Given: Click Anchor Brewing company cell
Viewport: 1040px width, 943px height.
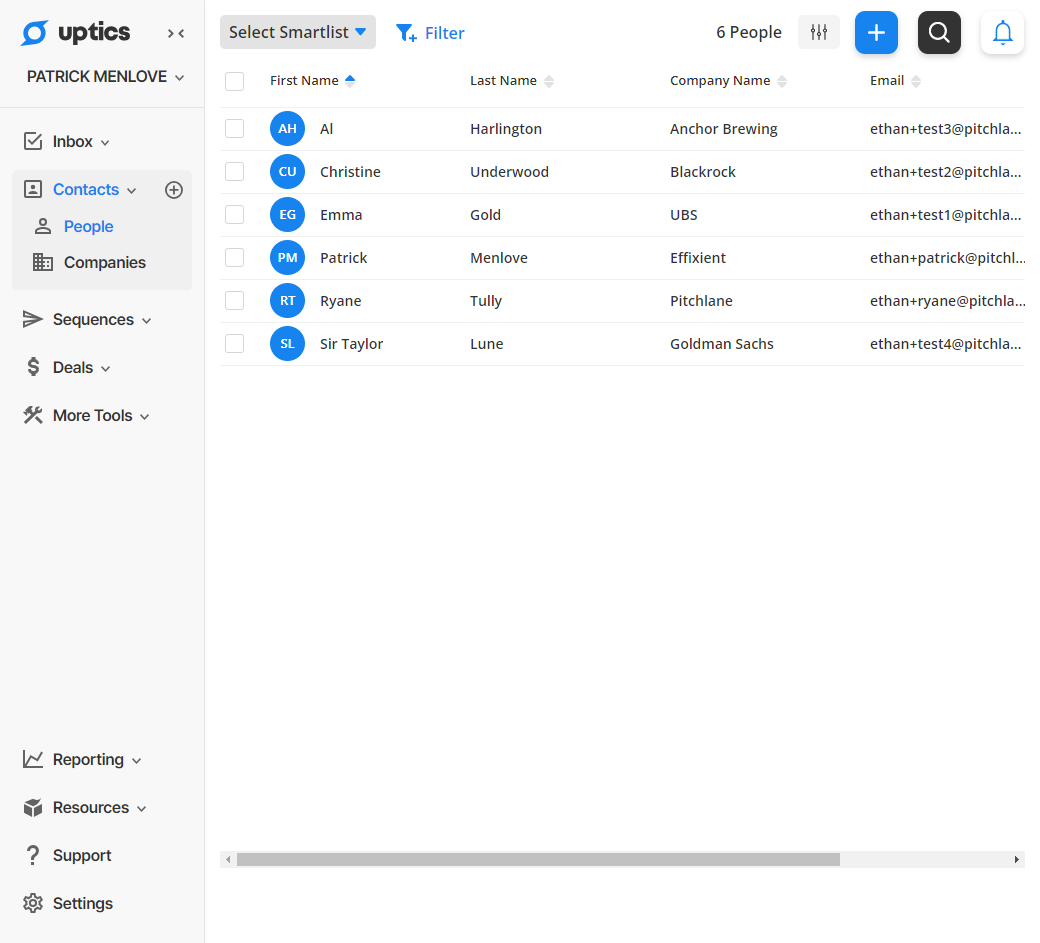Looking at the screenshot, I should coord(724,129).
